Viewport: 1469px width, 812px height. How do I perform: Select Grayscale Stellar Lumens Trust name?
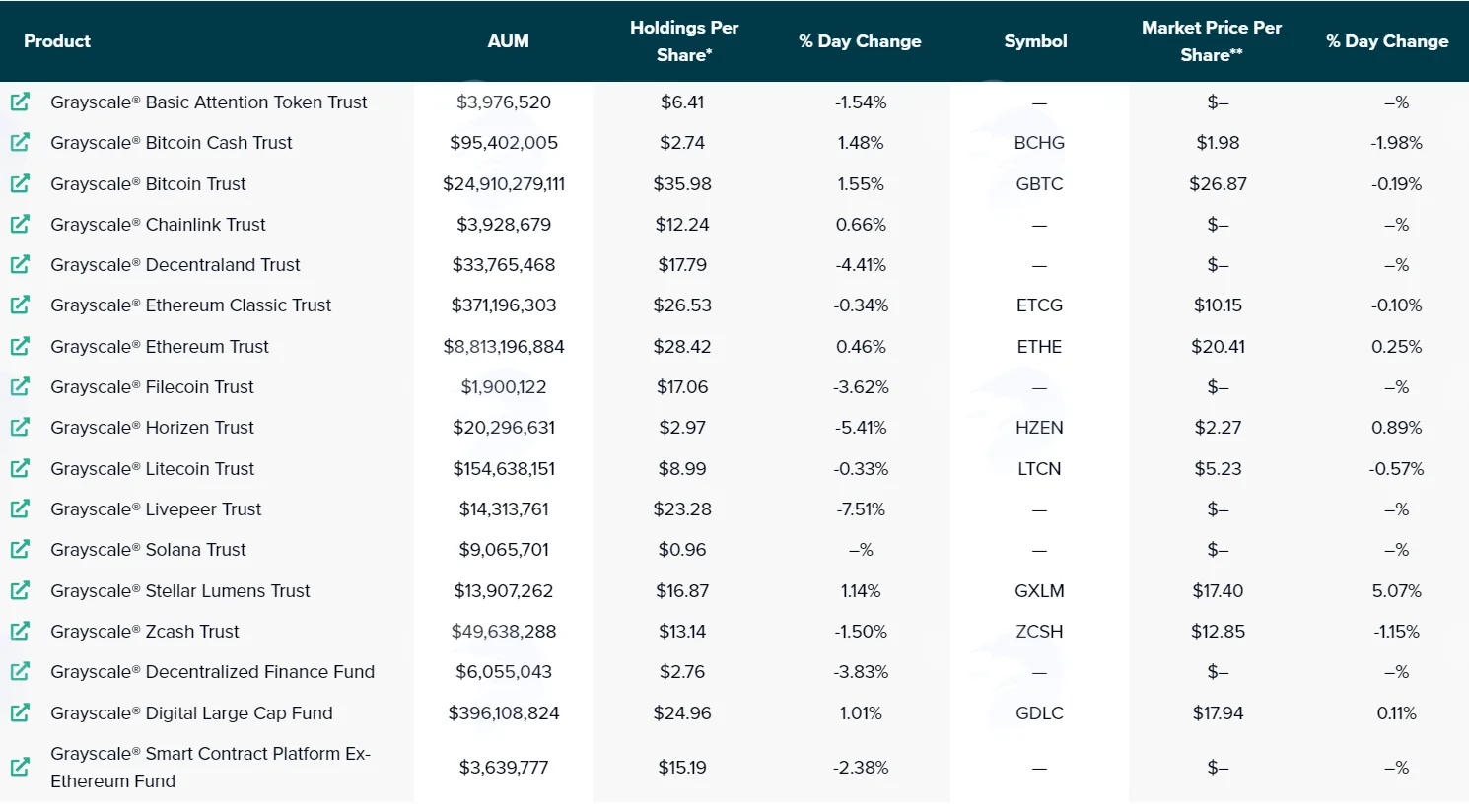pos(180,591)
